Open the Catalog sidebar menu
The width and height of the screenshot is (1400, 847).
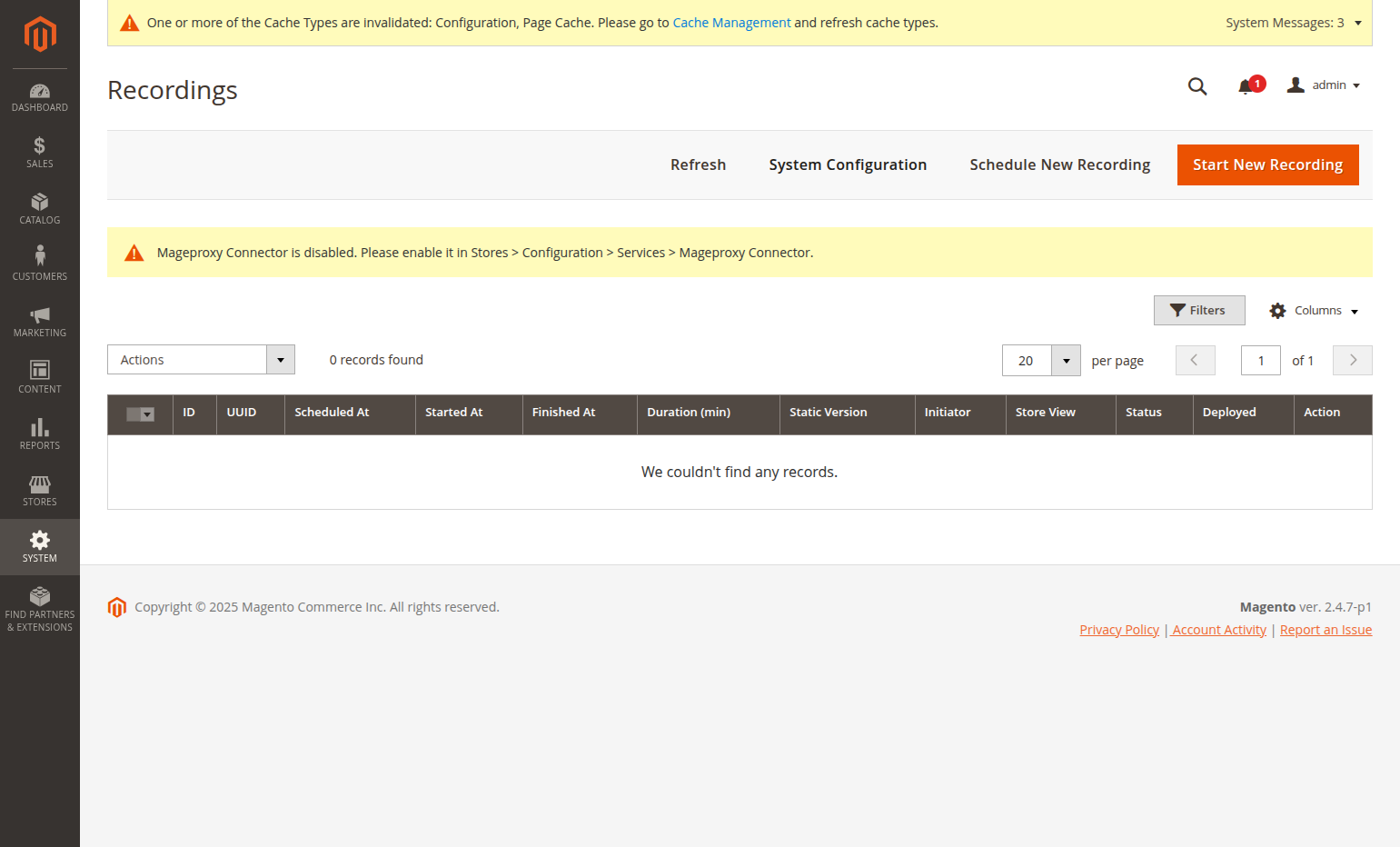(x=40, y=210)
